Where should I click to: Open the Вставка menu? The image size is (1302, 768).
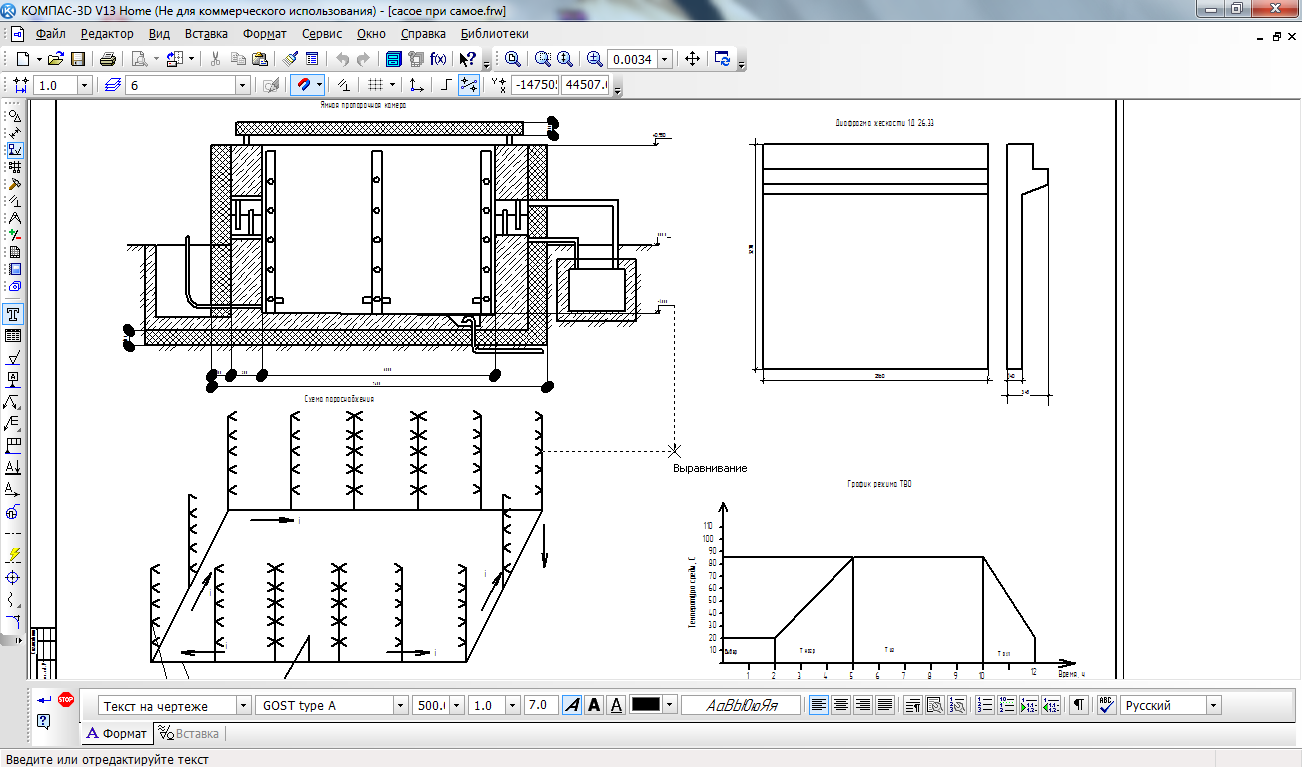click(x=206, y=33)
